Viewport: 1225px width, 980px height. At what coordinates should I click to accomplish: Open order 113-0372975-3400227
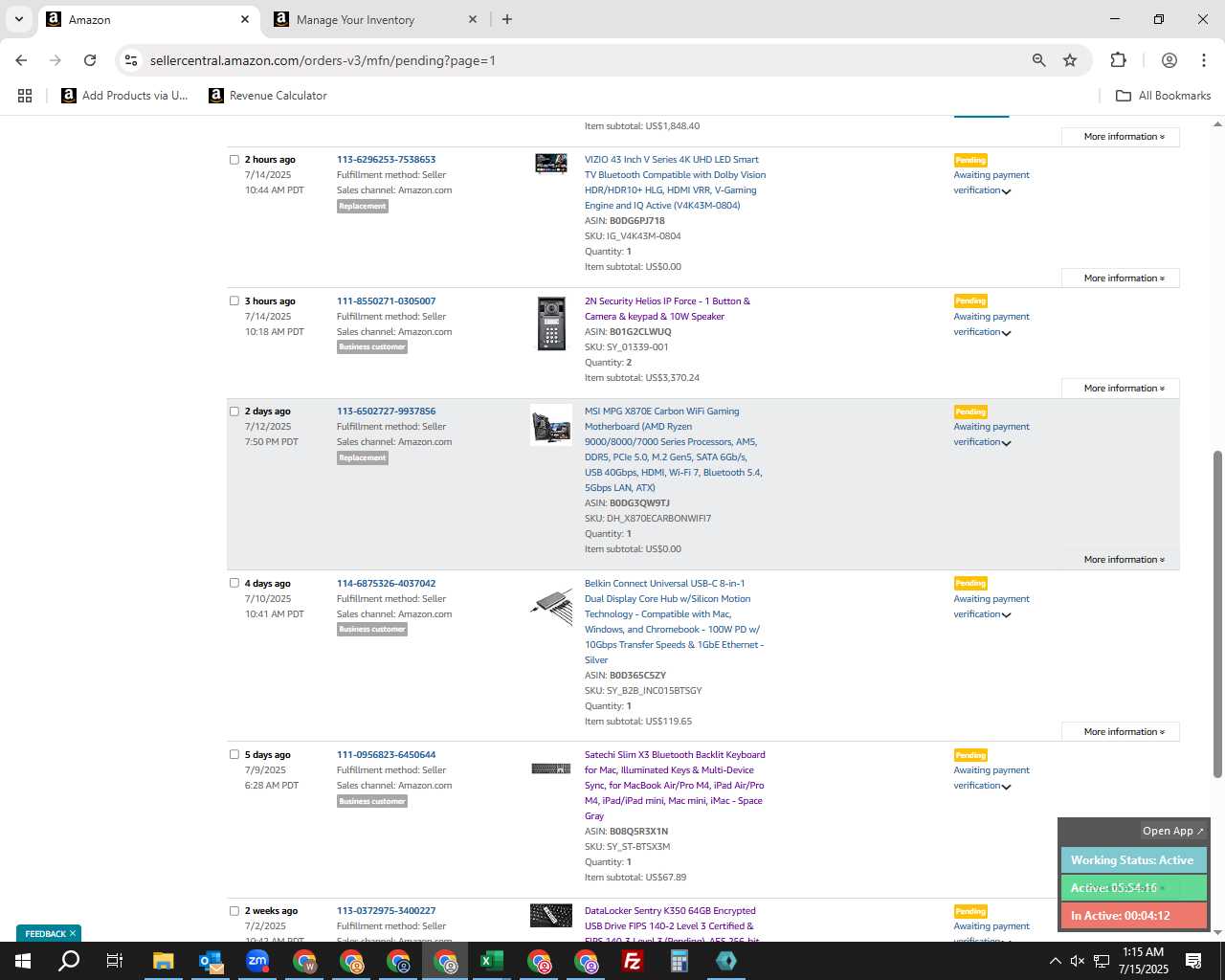pos(386,911)
